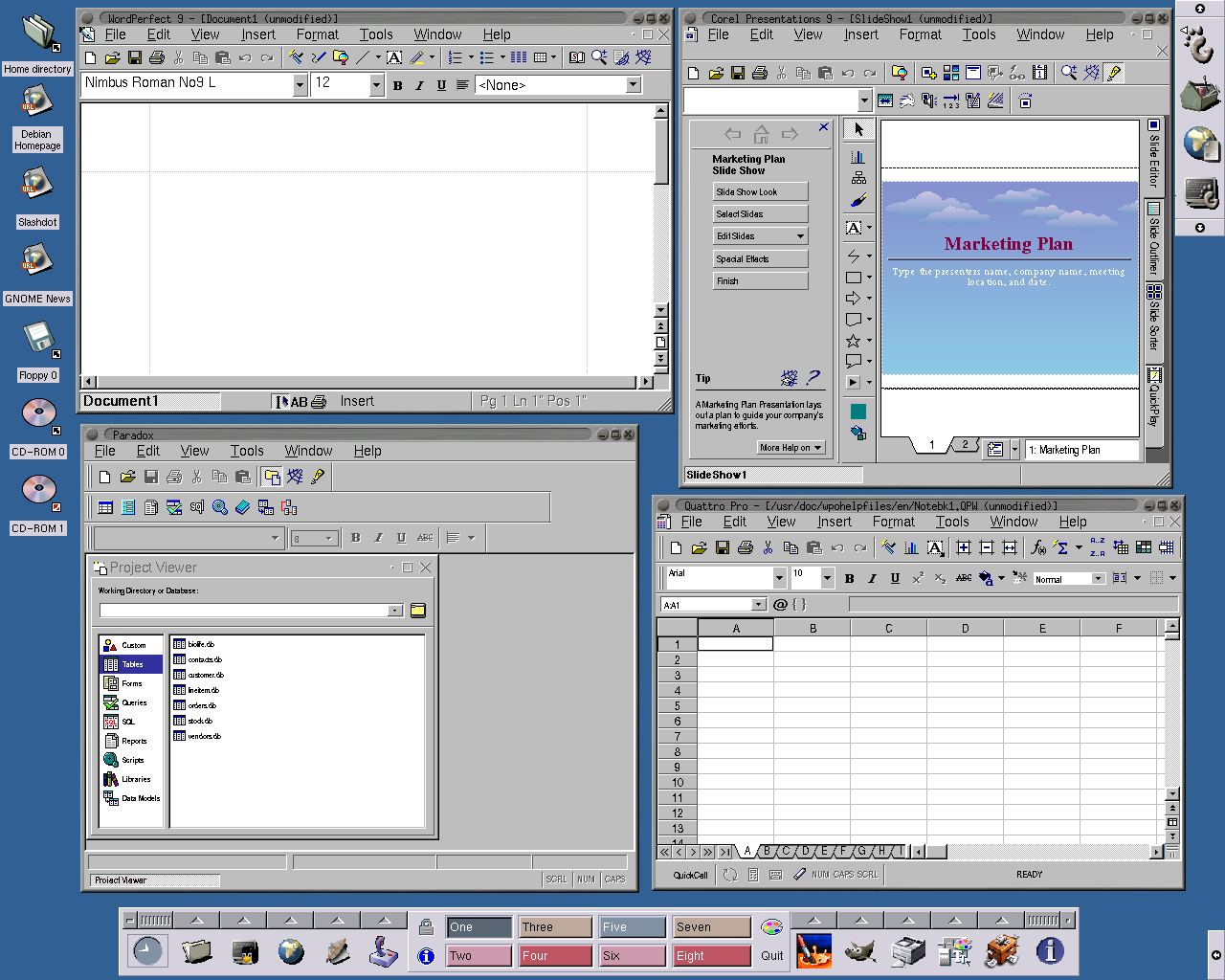Insert columns using WordPerfect columns icon
Image resolution: width=1225 pixels, height=980 pixels.
click(519, 58)
